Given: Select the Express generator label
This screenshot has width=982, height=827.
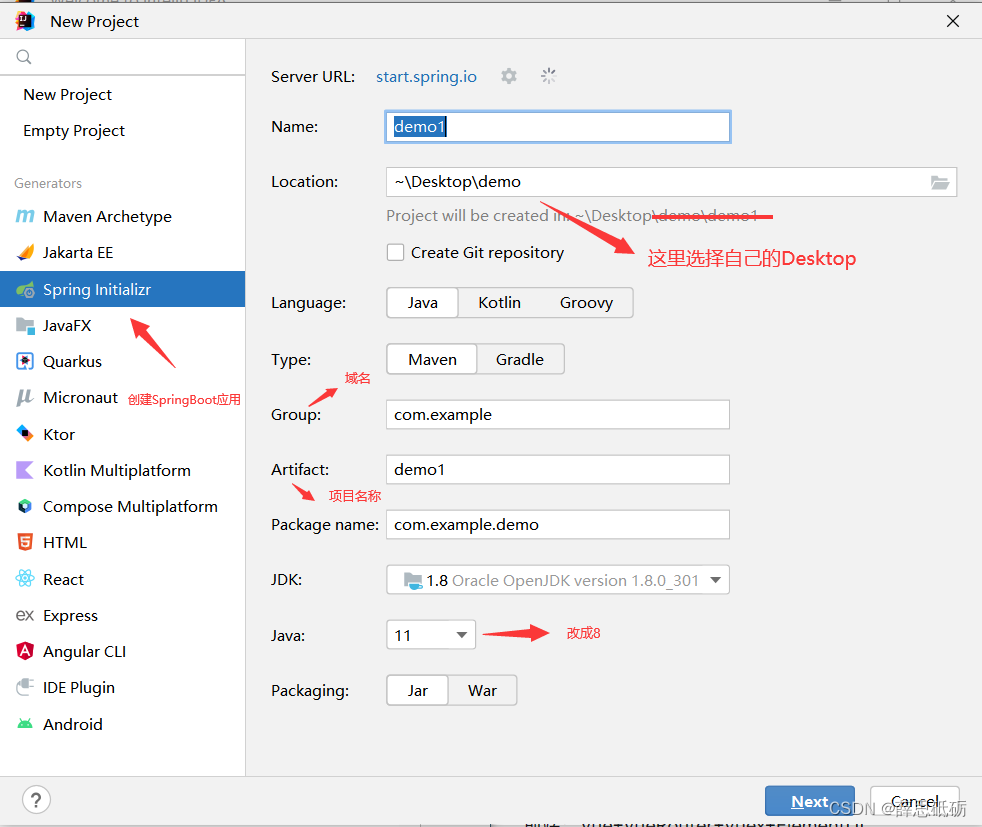Looking at the screenshot, I should tap(70, 616).
